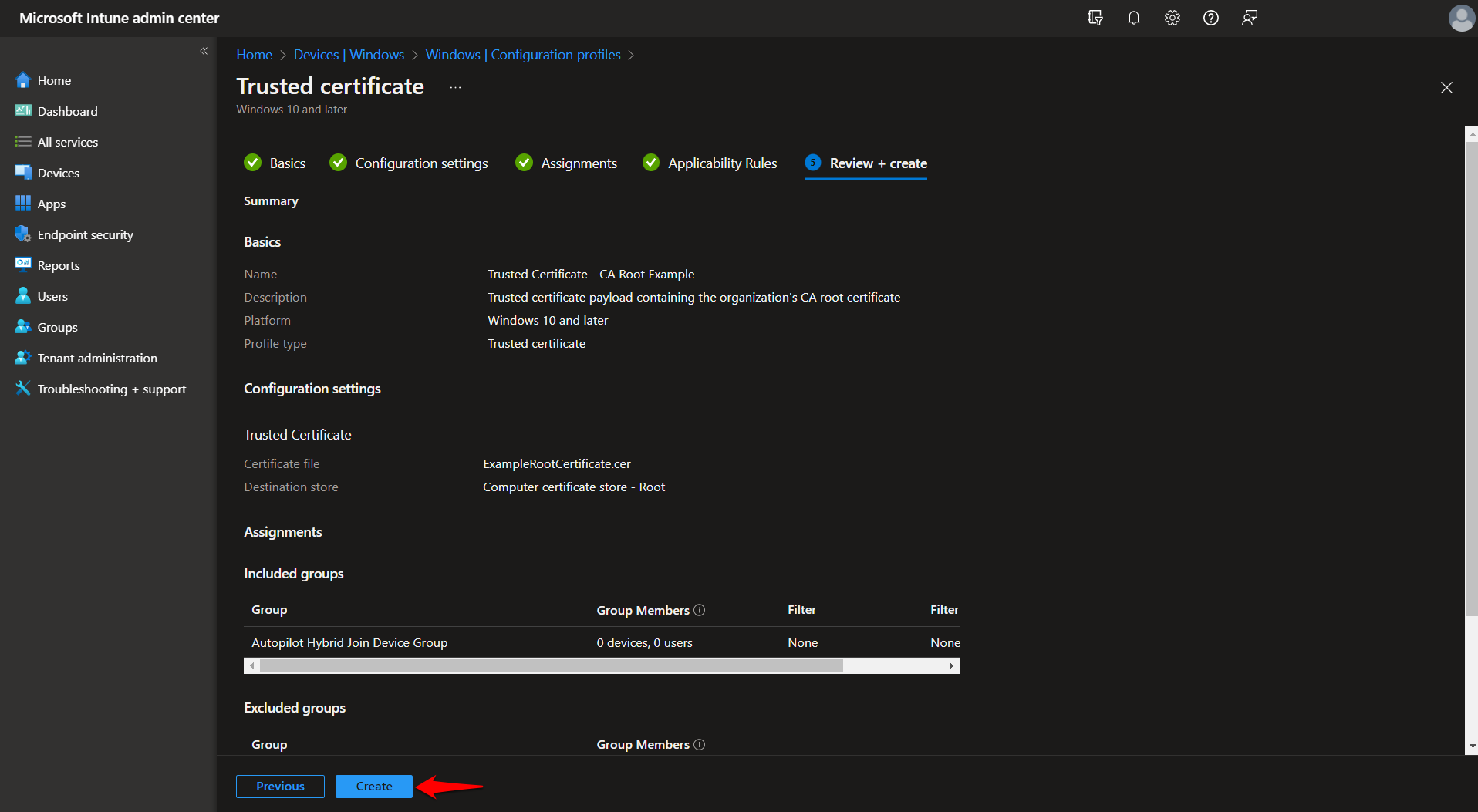Click the Previous button

pyautogui.click(x=280, y=786)
